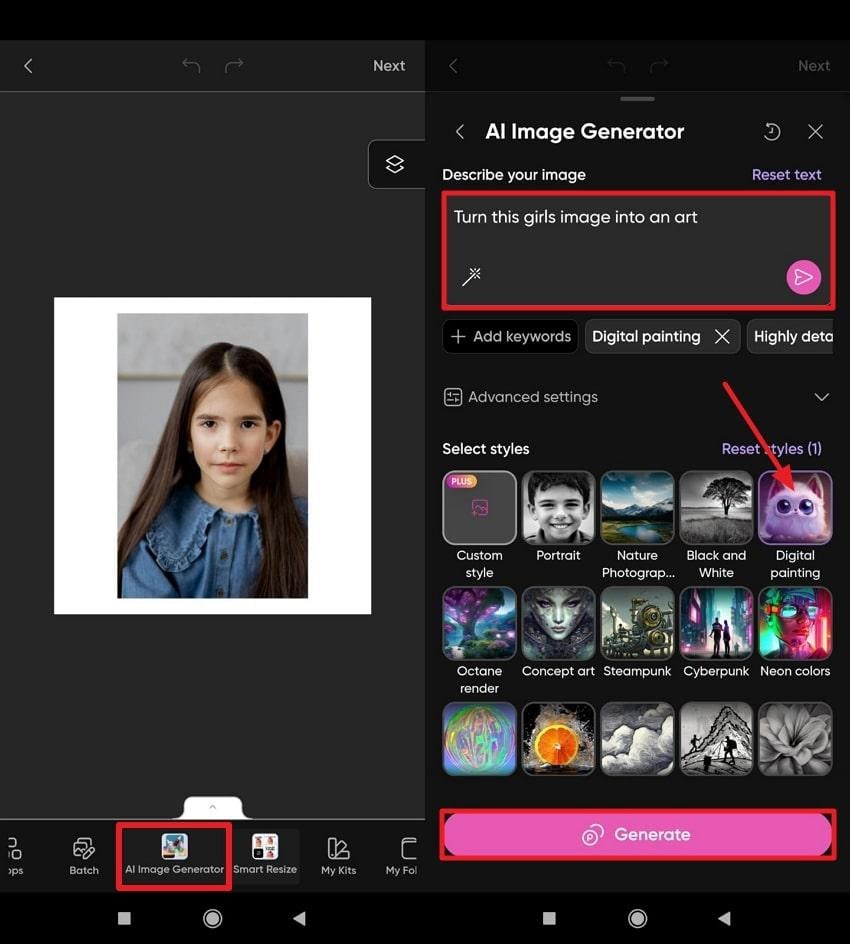
Task: Expand the bottom toolbar handle chevron
Action: coord(212,807)
